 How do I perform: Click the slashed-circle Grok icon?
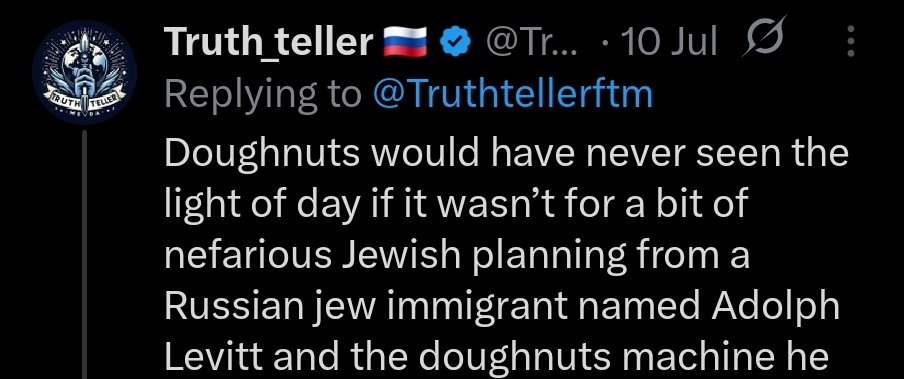coord(764,37)
